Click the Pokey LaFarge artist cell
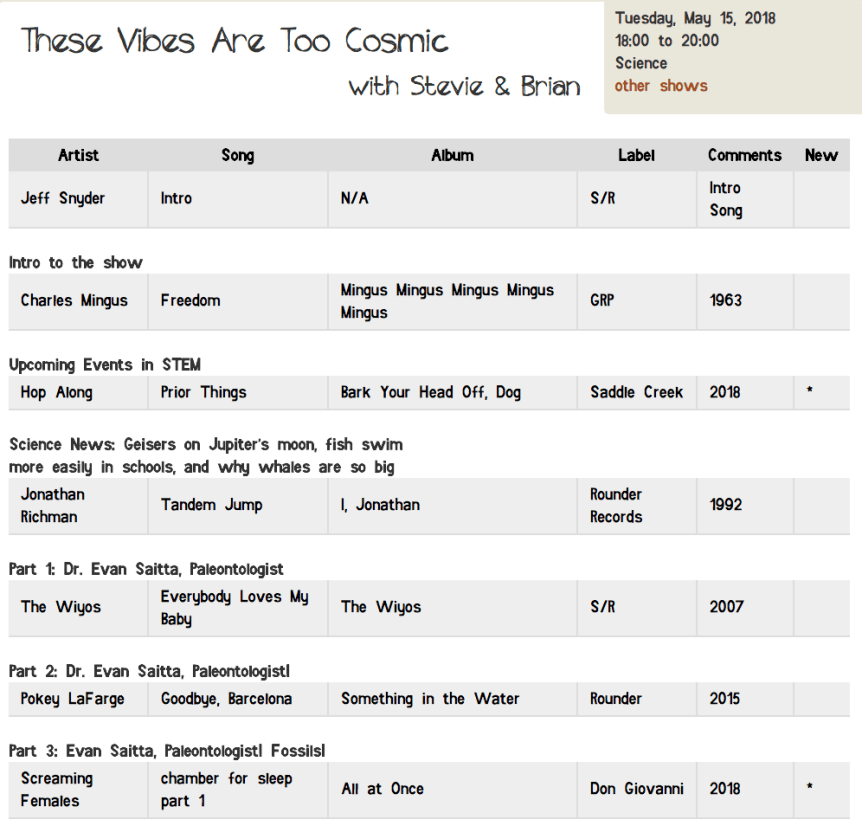This screenshot has height=826, width=862. click(x=72, y=699)
